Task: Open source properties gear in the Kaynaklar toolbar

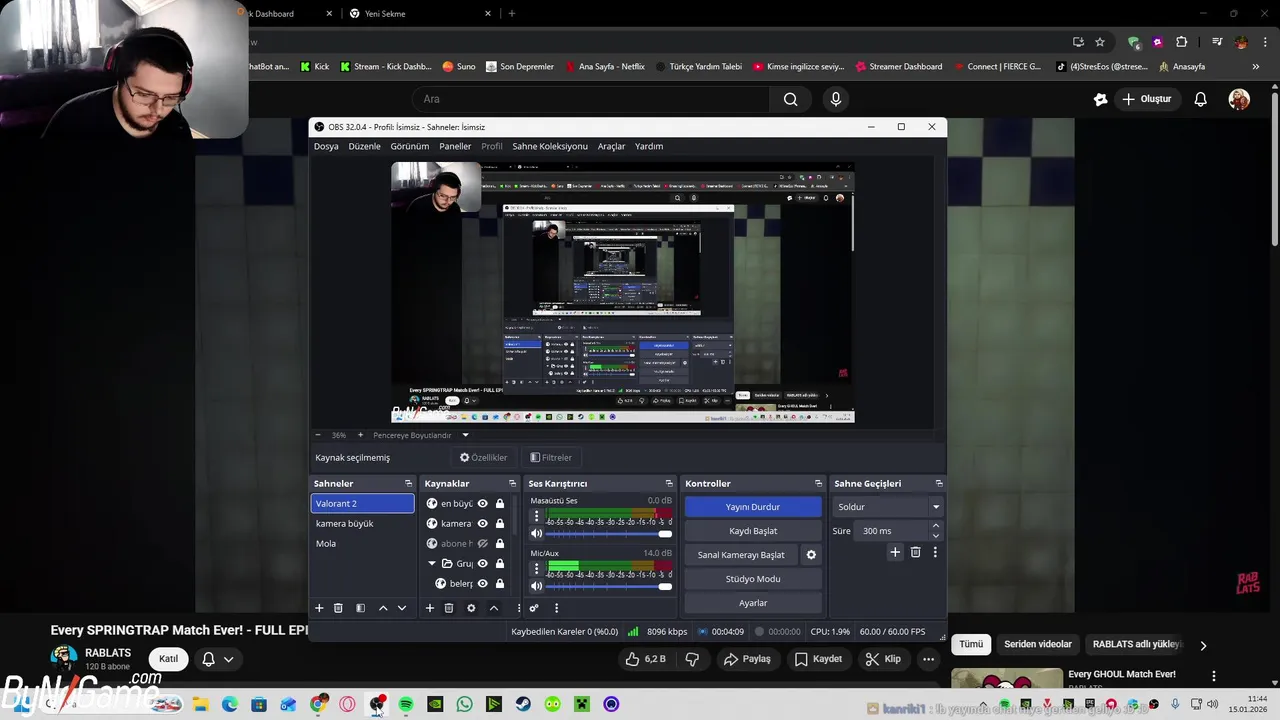Action: point(471,608)
